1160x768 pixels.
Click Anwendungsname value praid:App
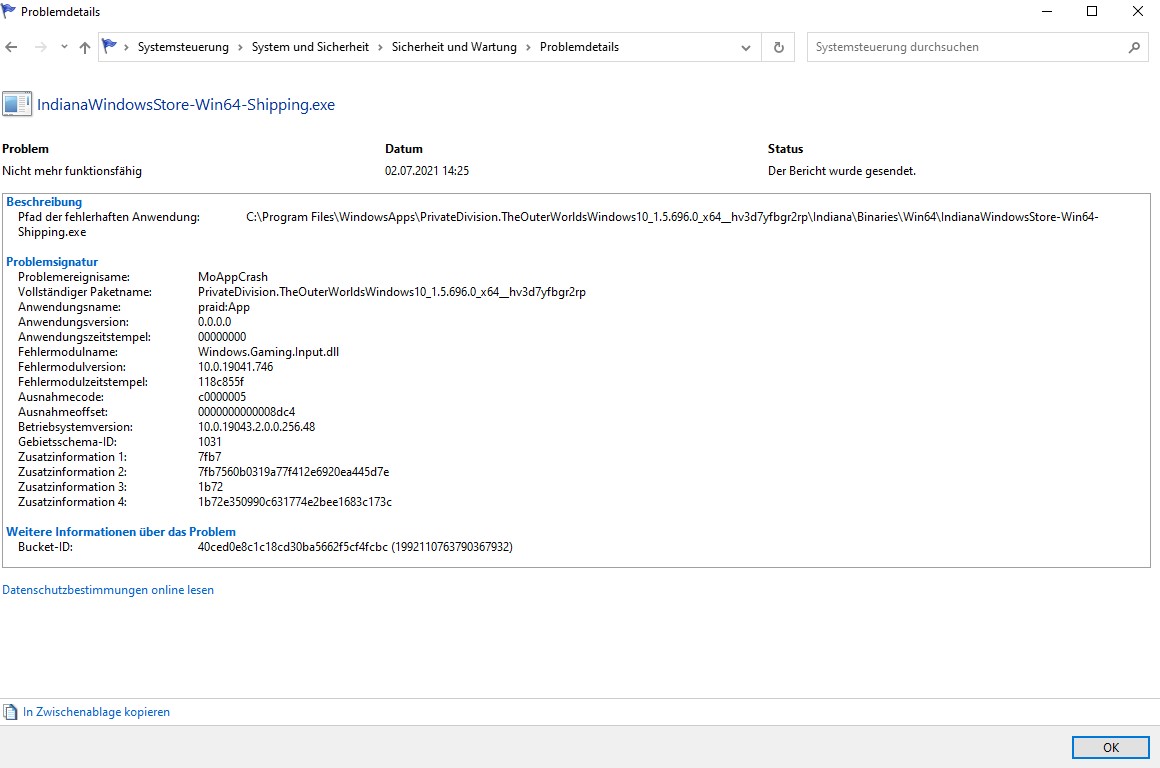coord(224,307)
